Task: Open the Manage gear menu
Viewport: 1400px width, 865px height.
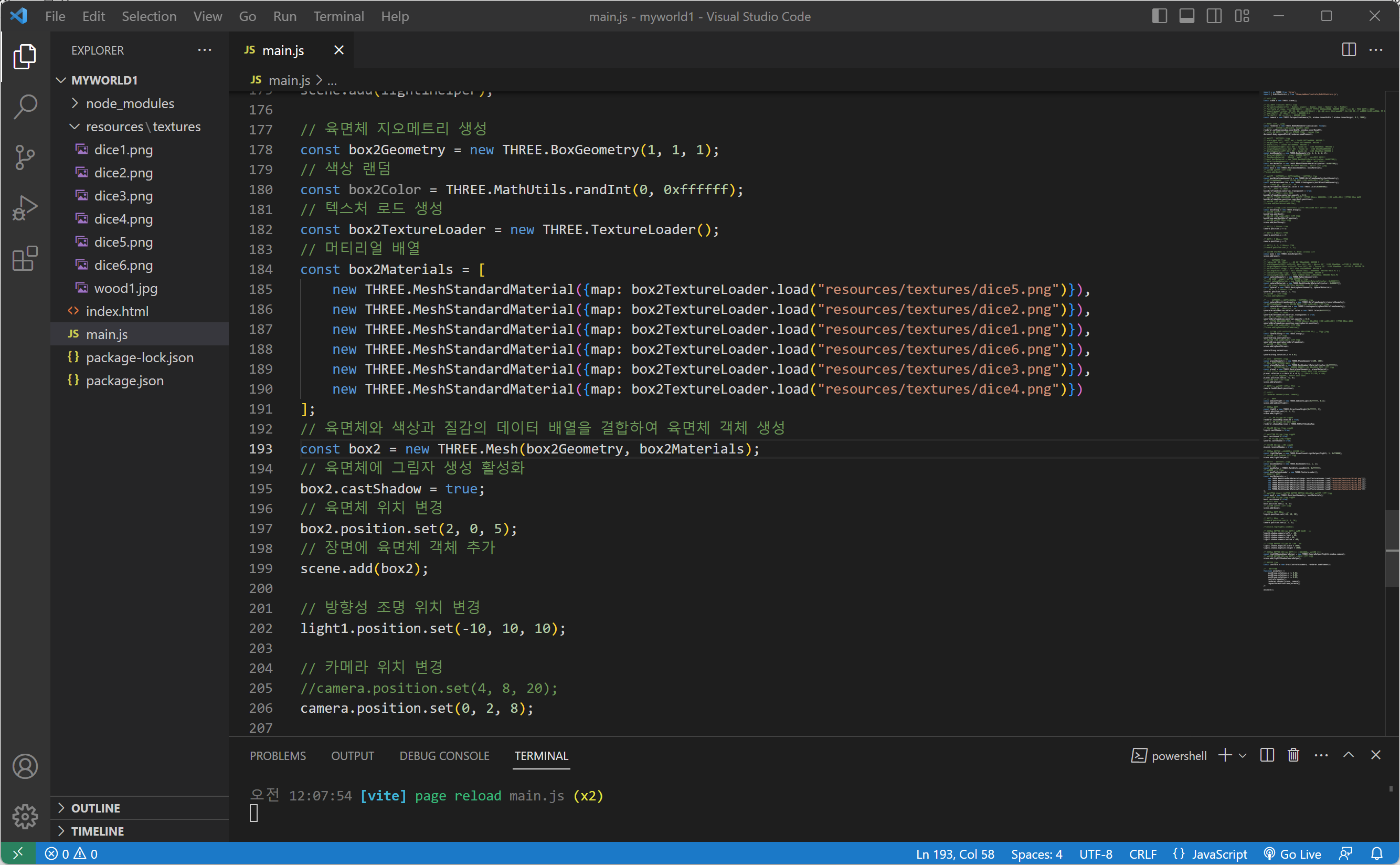Action: 25,816
